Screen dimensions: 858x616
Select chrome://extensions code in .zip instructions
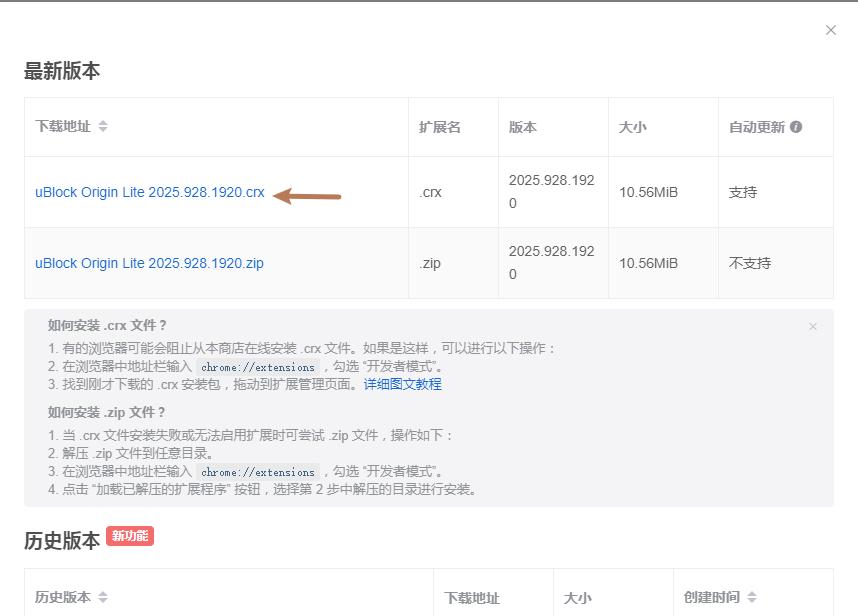pos(258,472)
